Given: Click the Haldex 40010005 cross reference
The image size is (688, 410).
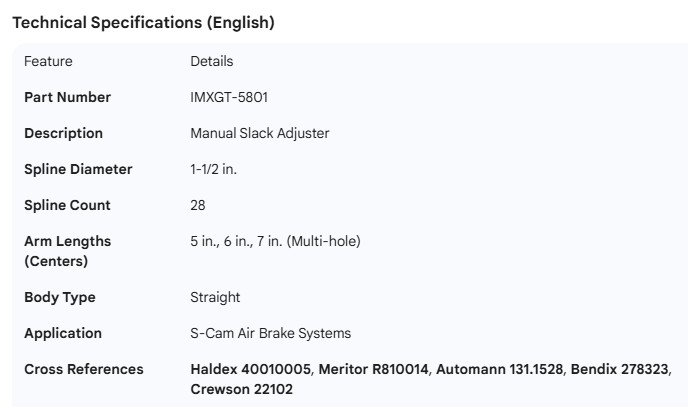Looking at the screenshot, I should tap(252, 369).
